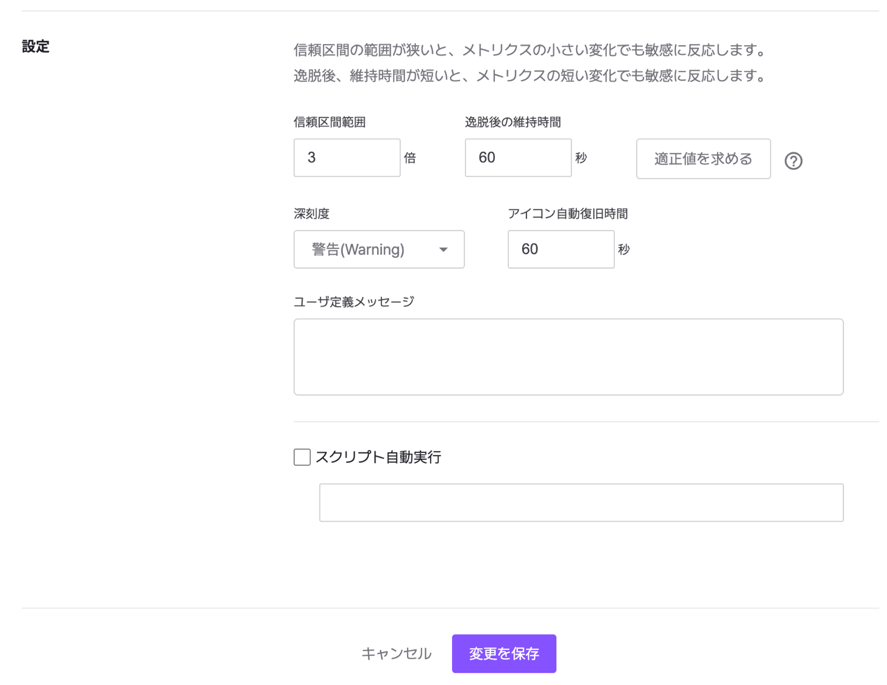Click the 倍 unit beside the confidence input
This screenshot has width=887, height=685.
pyautogui.click(x=410, y=158)
